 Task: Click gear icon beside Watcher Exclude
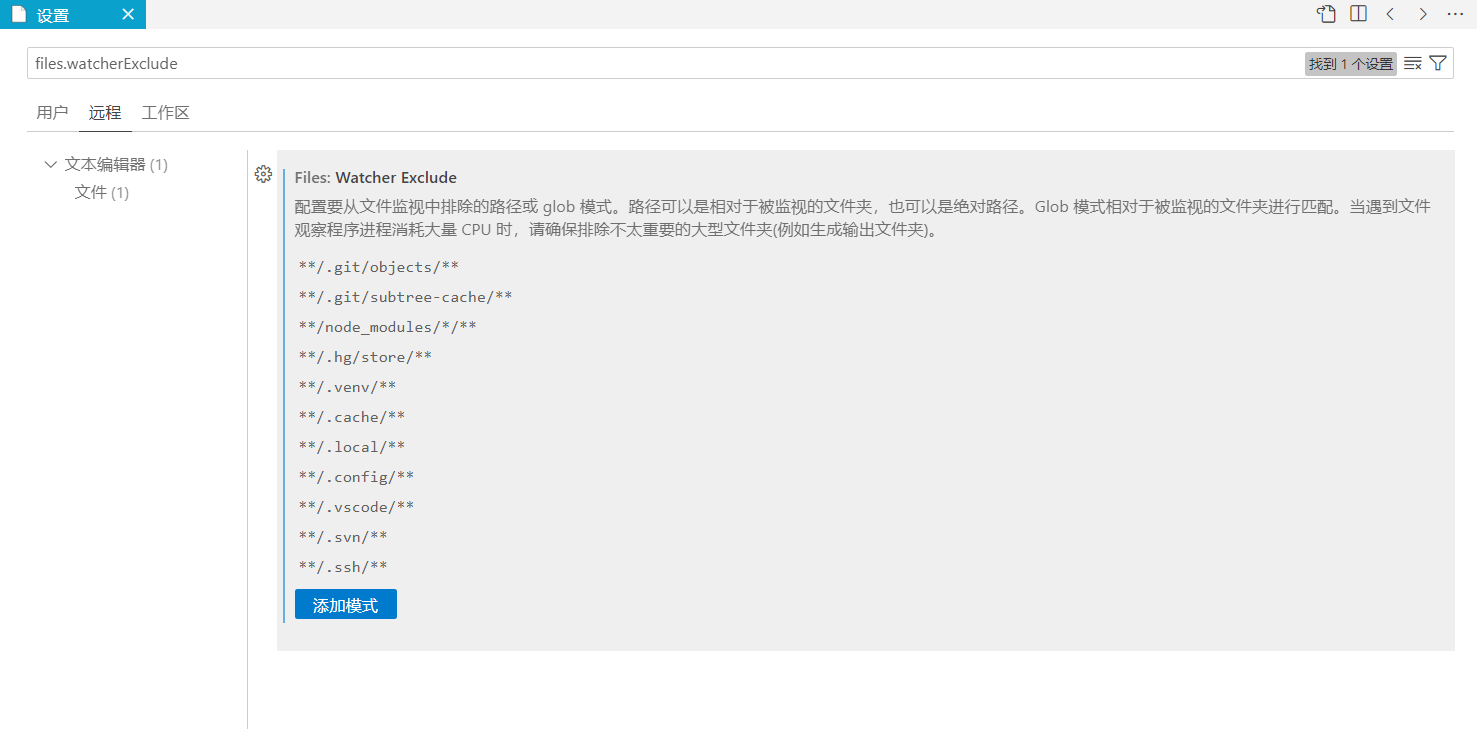pyautogui.click(x=263, y=174)
